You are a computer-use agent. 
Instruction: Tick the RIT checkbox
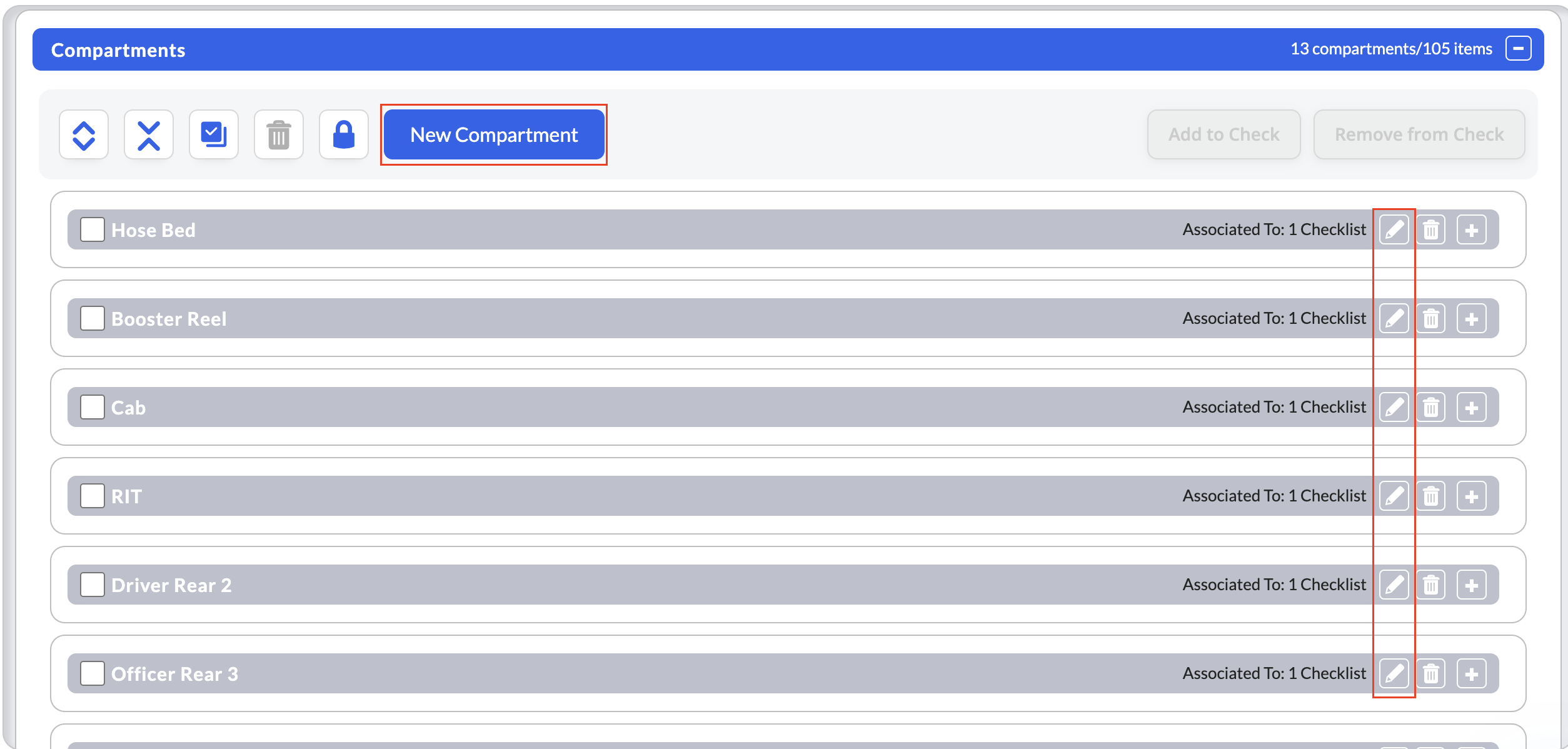point(93,496)
